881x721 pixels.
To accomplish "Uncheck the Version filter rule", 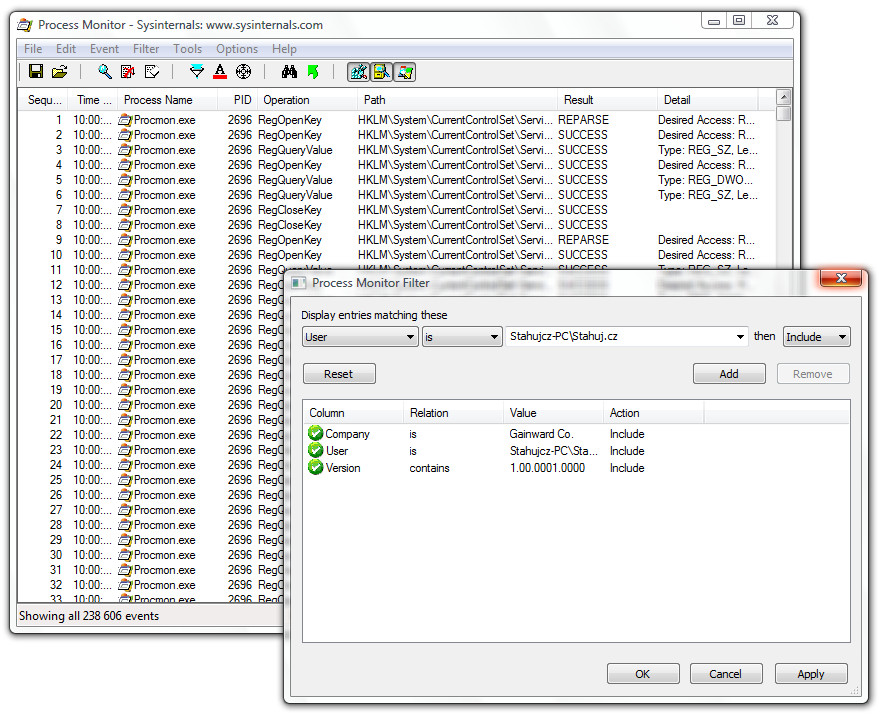I will (x=315, y=467).
